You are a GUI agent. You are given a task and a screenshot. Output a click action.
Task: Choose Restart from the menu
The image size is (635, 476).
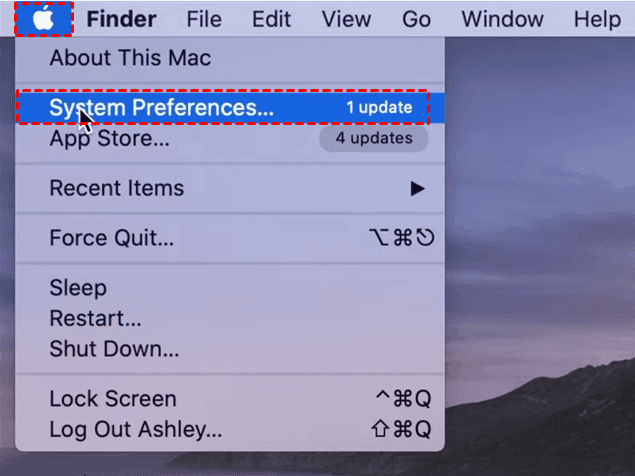click(95, 319)
